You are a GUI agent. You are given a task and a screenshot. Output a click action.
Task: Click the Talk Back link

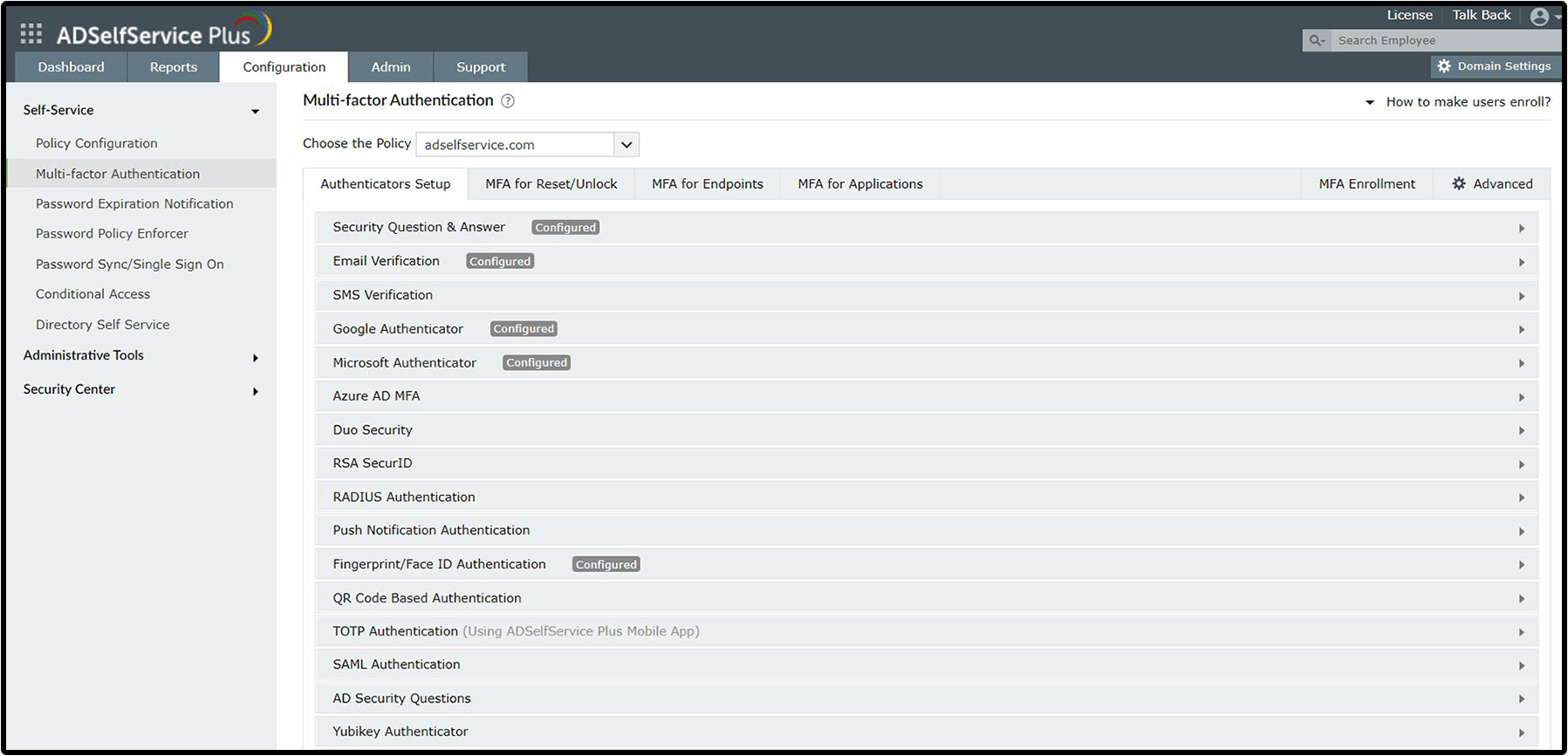[1482, 15]
